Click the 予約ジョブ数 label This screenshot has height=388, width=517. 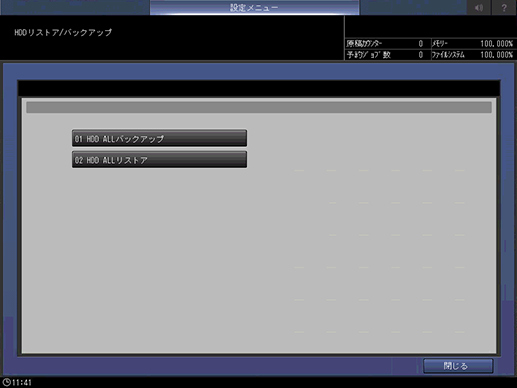[368, 55]
